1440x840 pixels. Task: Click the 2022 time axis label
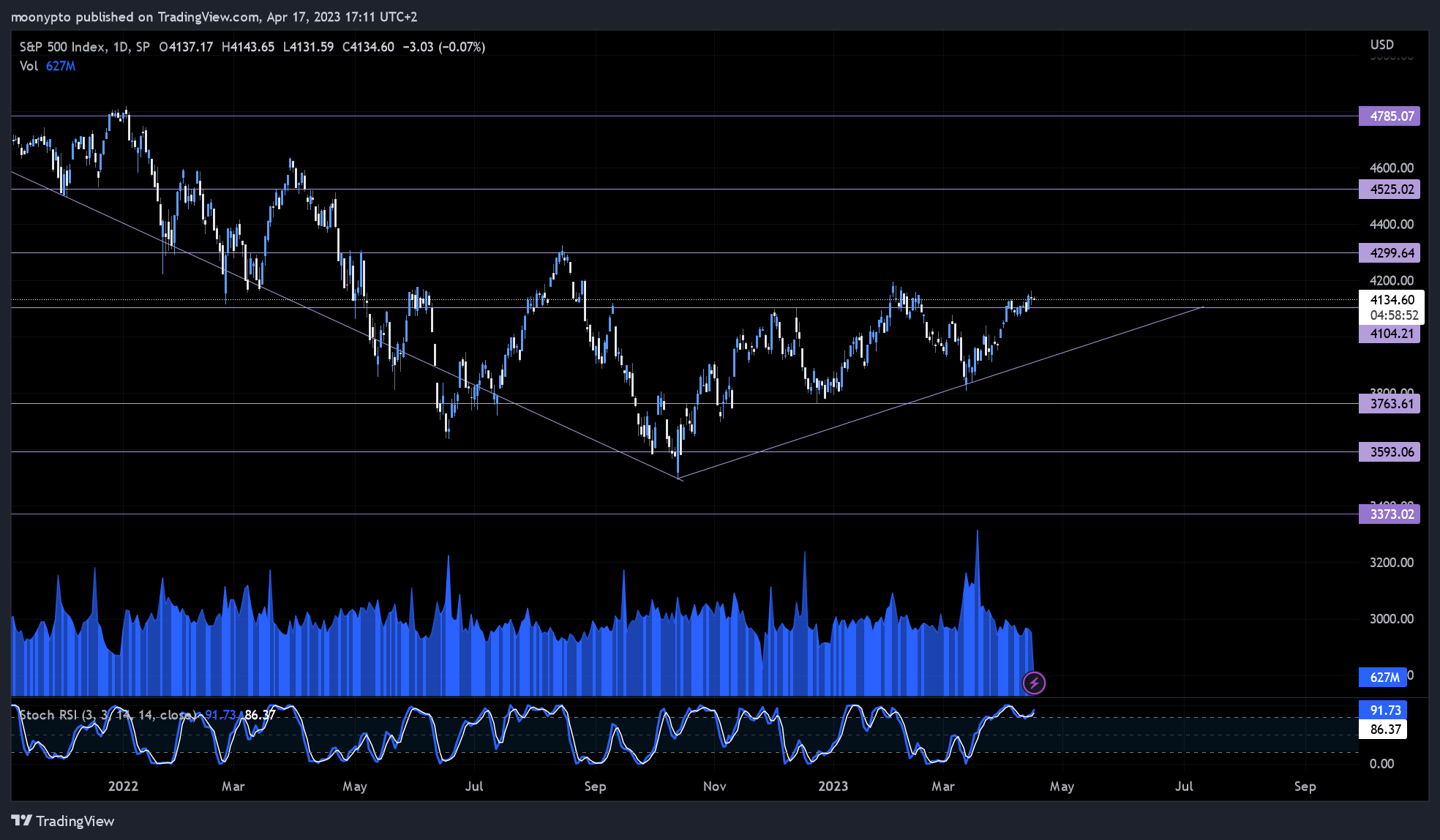[123, 786]
